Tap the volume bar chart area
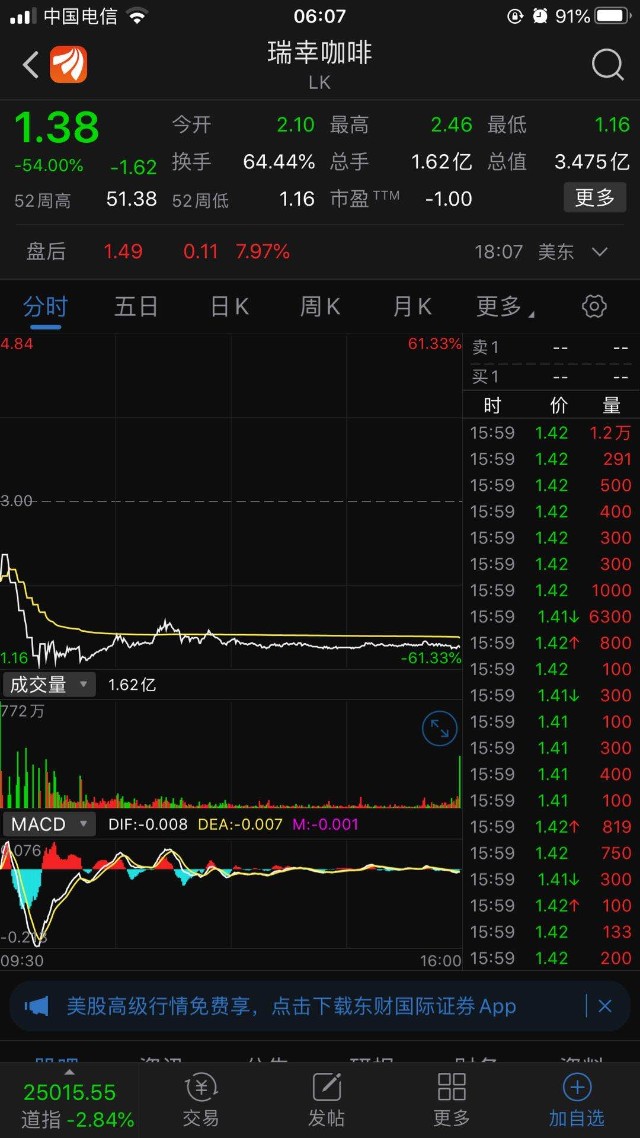The height and width of the screenshot is (1138, 640). (231, 755)
